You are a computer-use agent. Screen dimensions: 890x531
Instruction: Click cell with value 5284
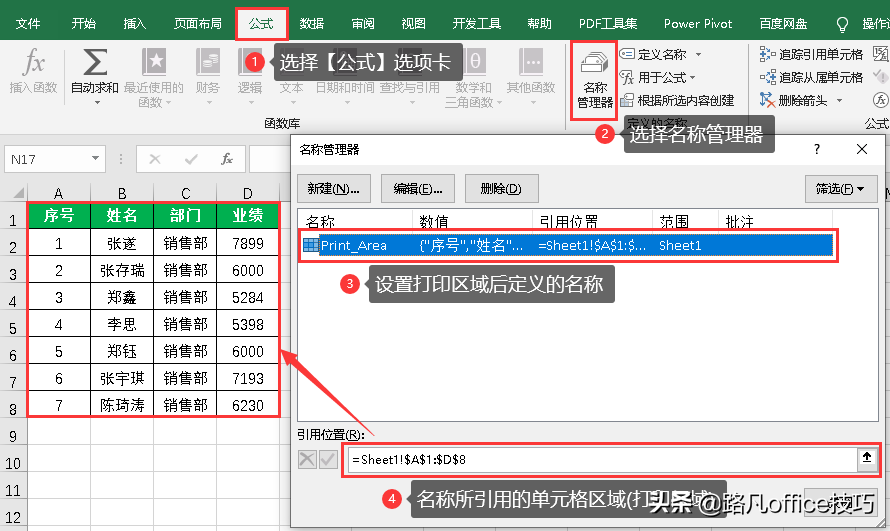click(x=247, y=297)
